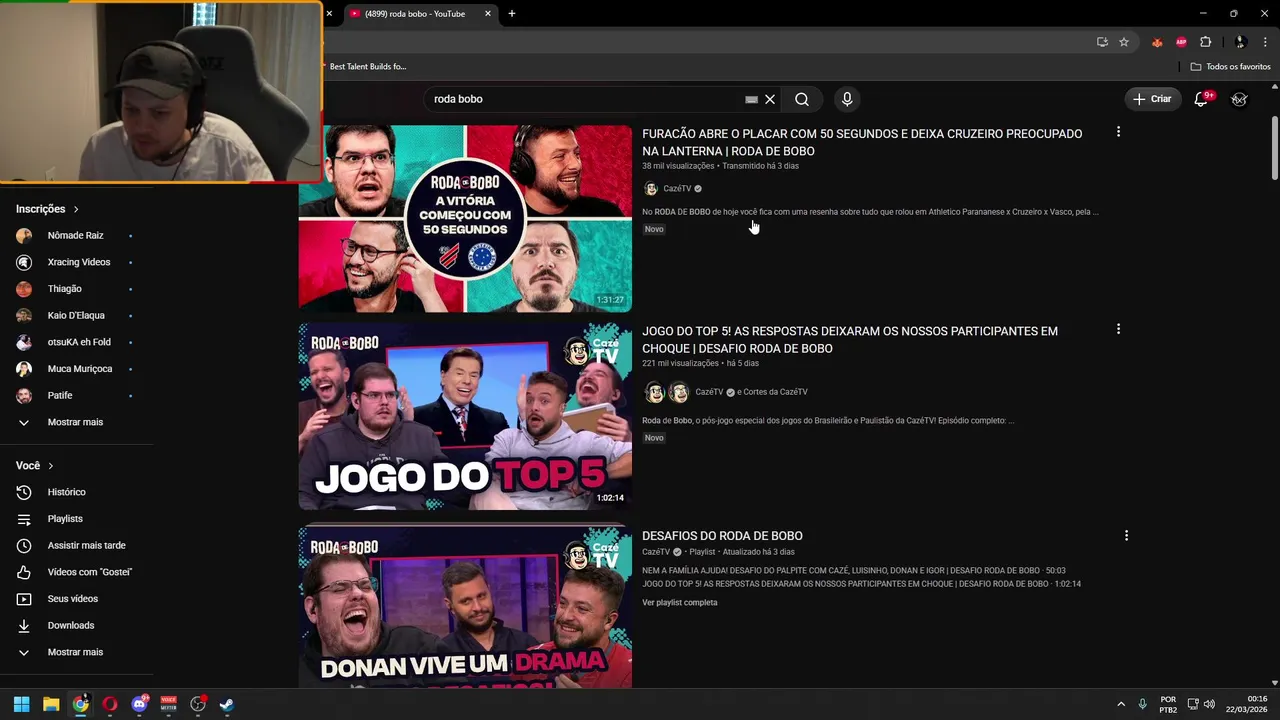The width and height of the screenshot is (1280, 720).
Task: Open Seus vídeos in sidebar
Action: point(72,599)
